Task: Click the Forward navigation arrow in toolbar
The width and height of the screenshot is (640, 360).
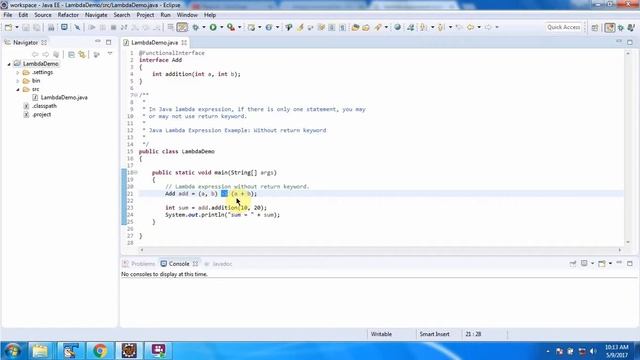Action: pyautogui.click(x=488, y=27)
